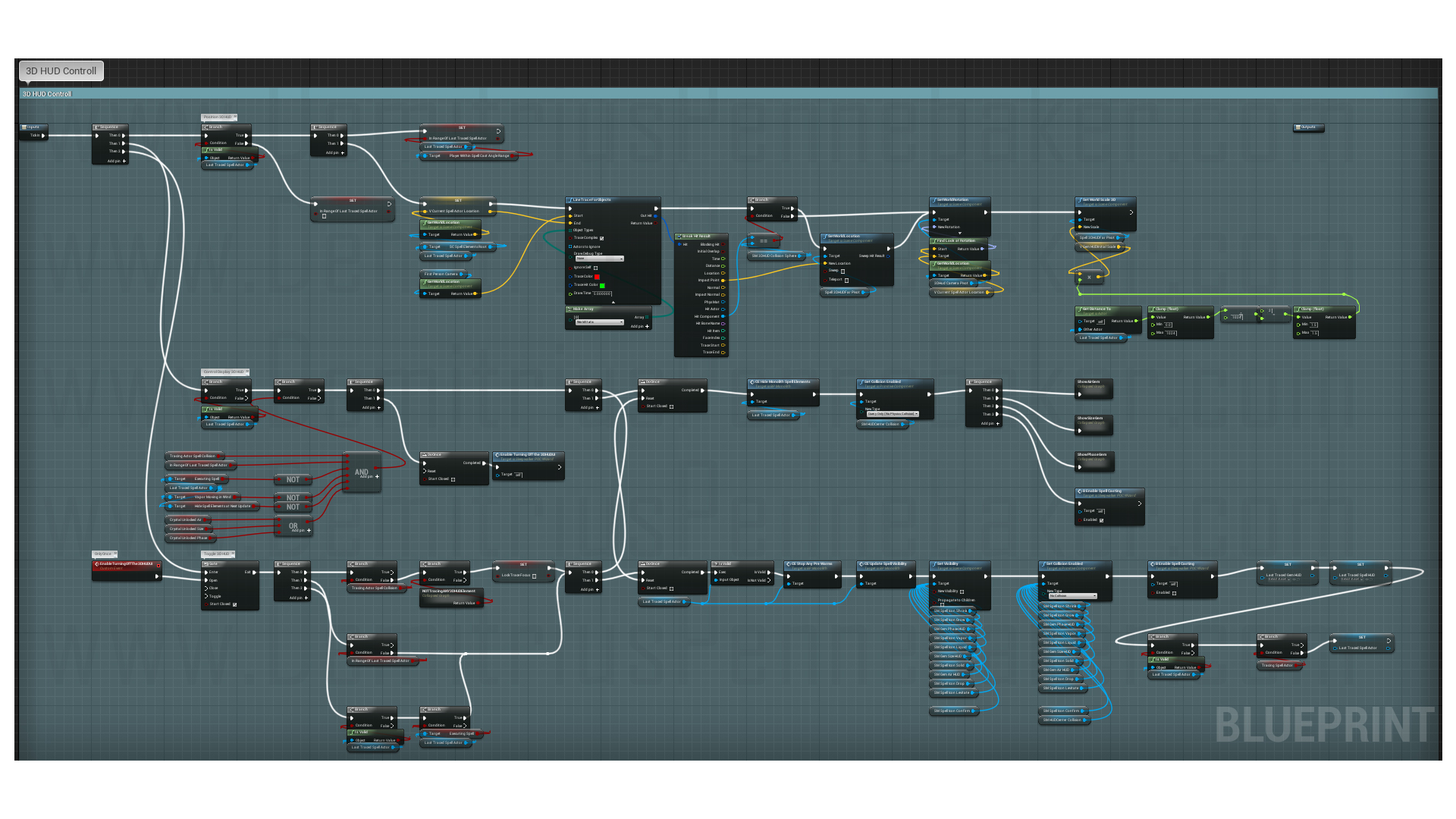Click the LineTrace Start input pin
1456x819 pixels.
coord(570,216)
